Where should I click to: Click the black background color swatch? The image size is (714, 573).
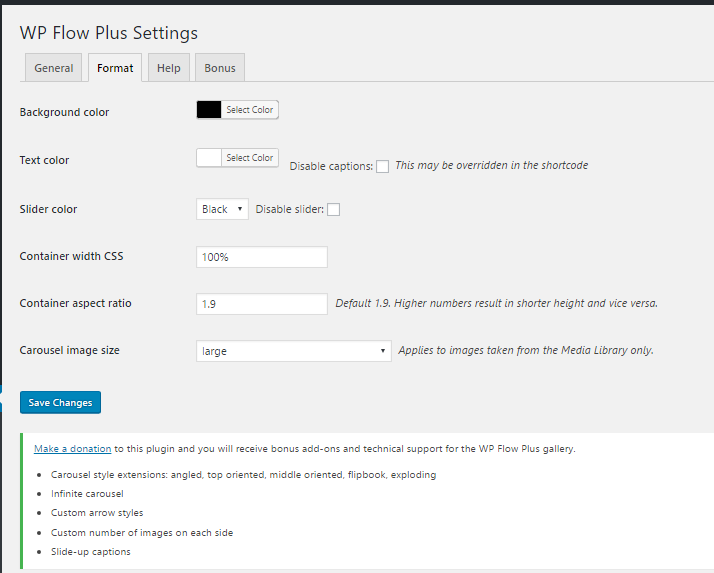coord(209,110)
